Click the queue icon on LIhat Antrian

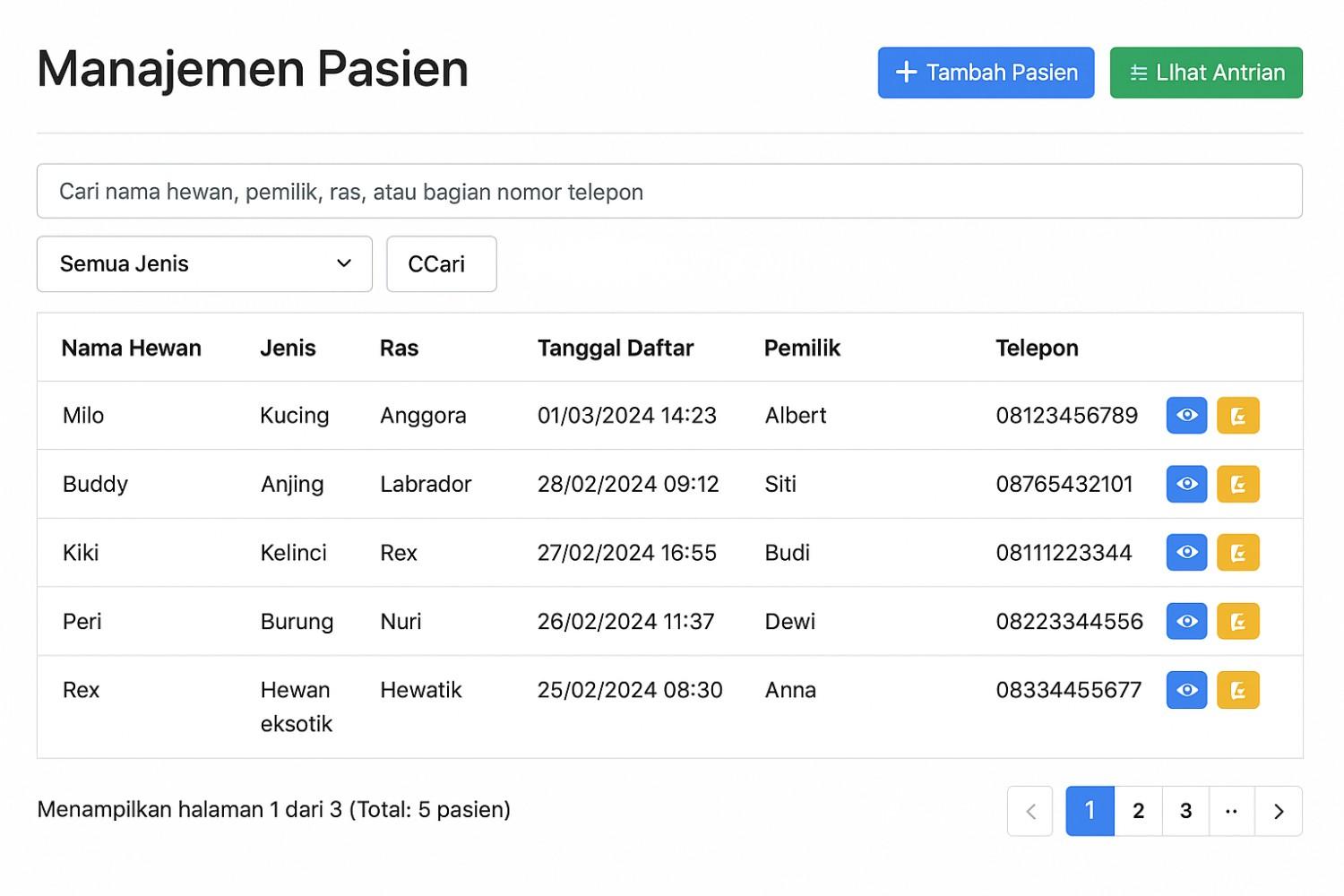coord(1139,73)
